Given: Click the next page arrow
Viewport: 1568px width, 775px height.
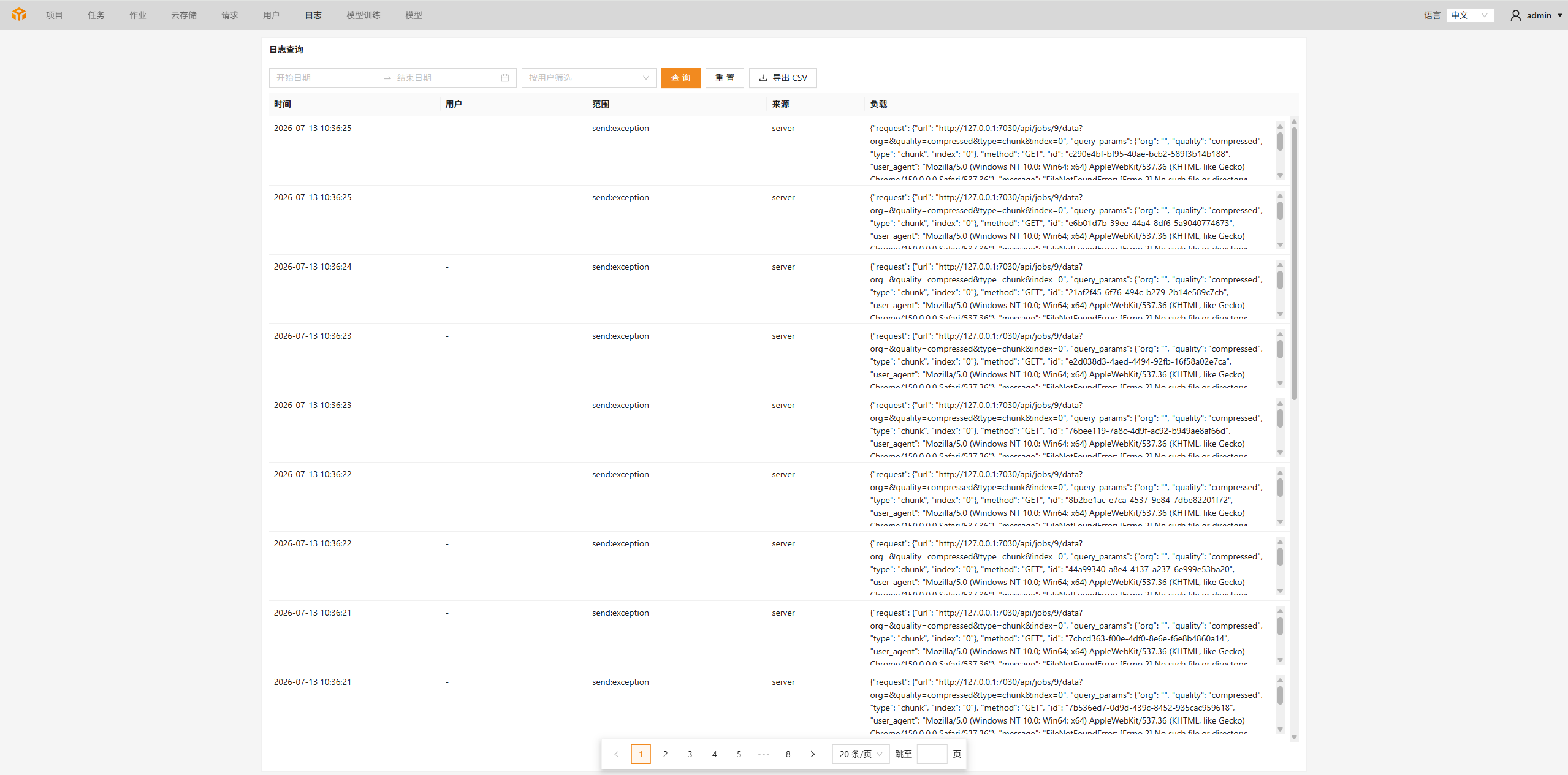Looking at the screenshot, I should click(813, 754).
